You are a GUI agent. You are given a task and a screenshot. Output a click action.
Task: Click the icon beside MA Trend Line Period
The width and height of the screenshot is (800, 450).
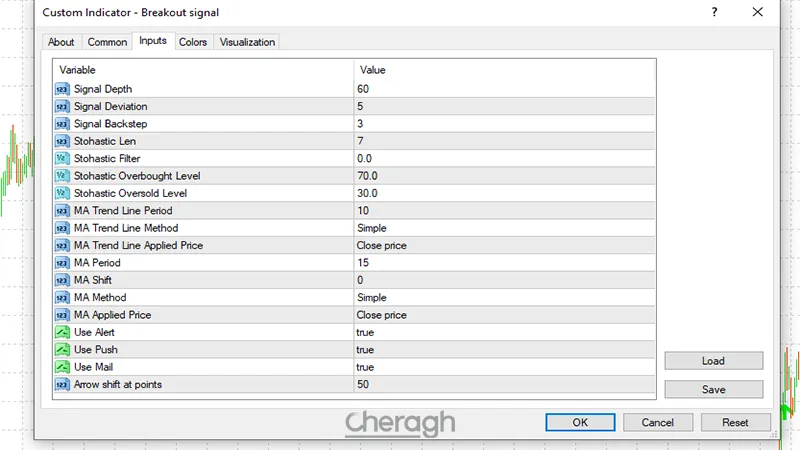pos(63,211)
